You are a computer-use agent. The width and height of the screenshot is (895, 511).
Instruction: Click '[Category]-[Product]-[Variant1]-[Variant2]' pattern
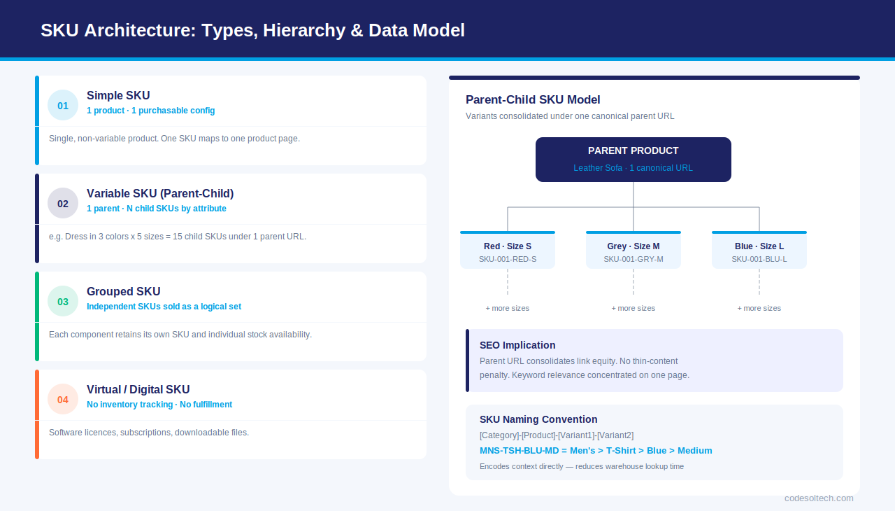557,435
